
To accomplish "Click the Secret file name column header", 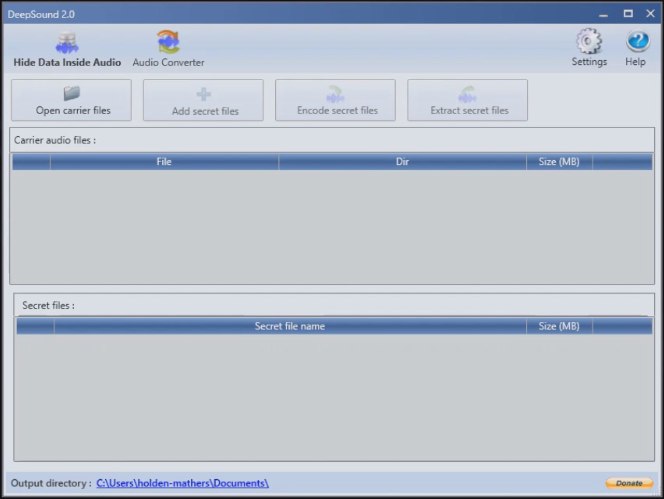I will [x=289, y=326].
